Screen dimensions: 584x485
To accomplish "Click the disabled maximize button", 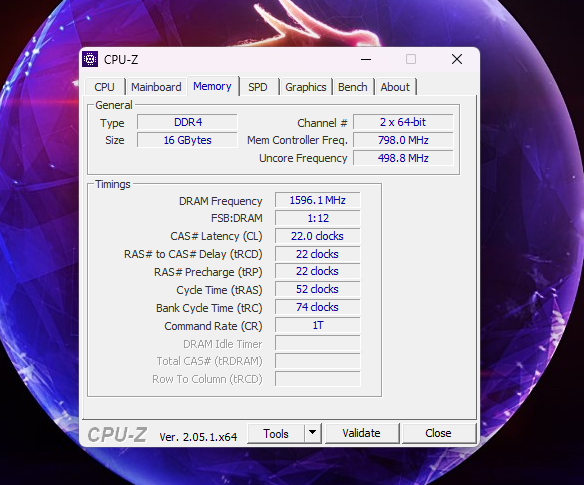I will pos(411,59).
